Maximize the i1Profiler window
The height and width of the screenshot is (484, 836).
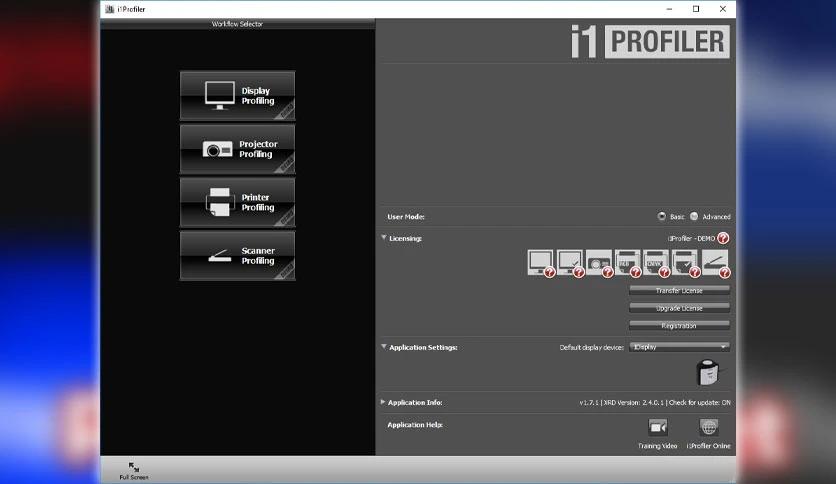[696, 9]
